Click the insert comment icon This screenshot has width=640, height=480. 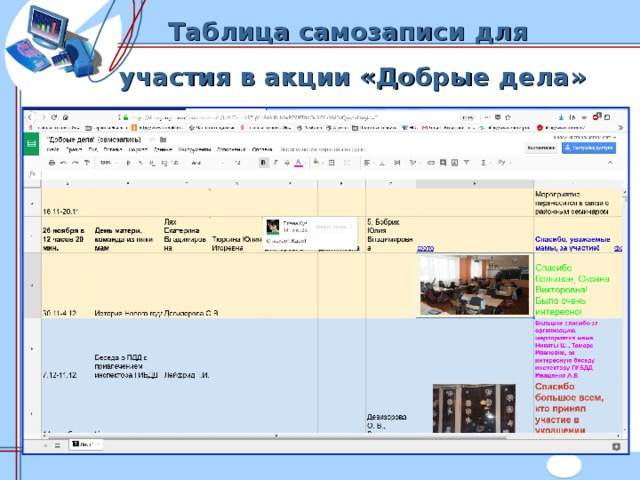pos(443,163)
